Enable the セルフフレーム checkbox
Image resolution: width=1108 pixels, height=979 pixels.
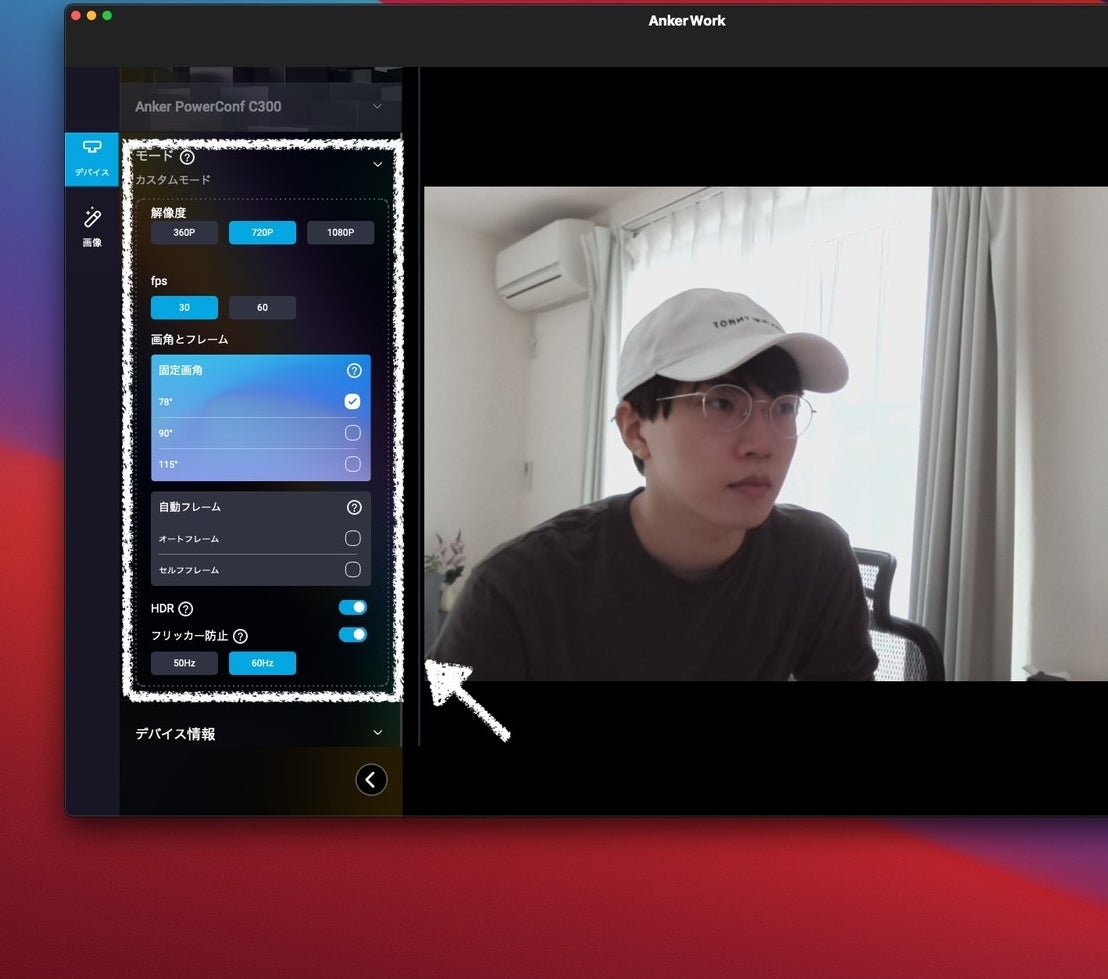click(x=352, y=569)
